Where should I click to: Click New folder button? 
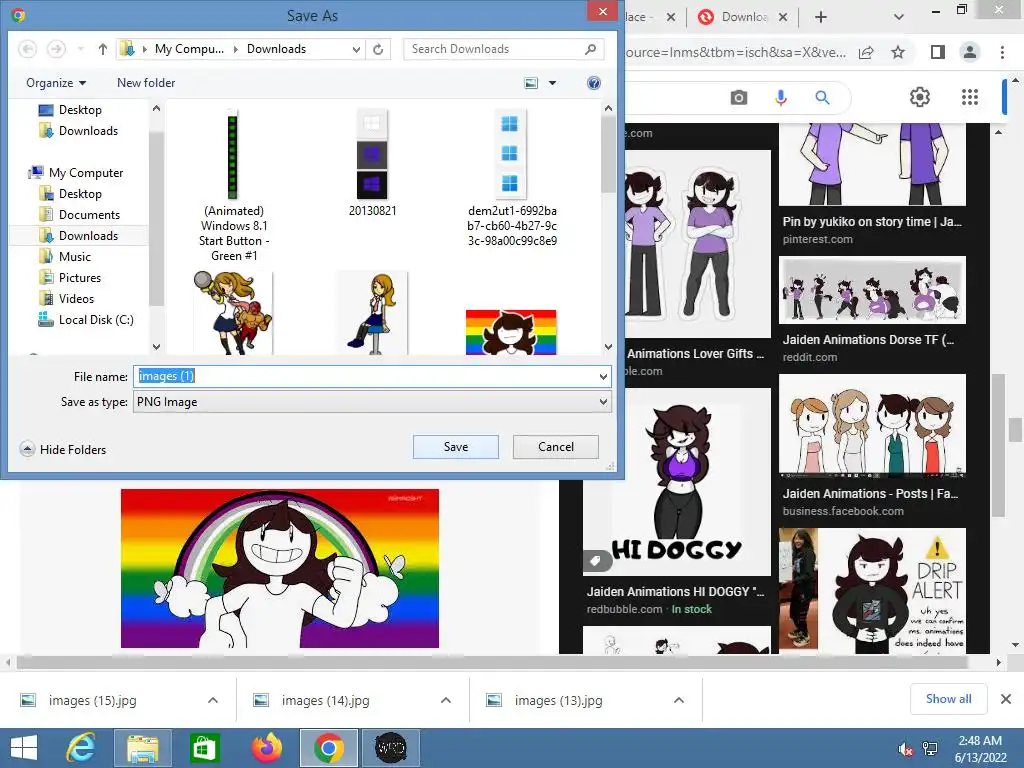146,83
